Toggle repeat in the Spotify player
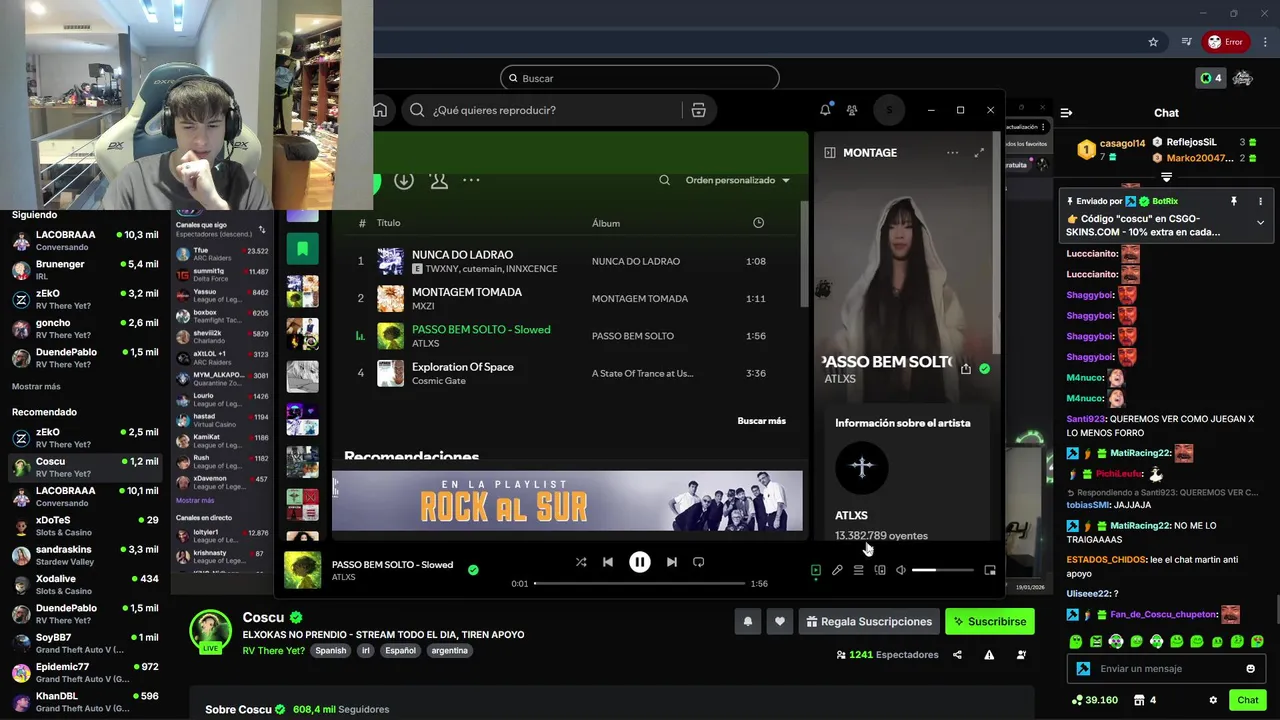 coord(699,562)
